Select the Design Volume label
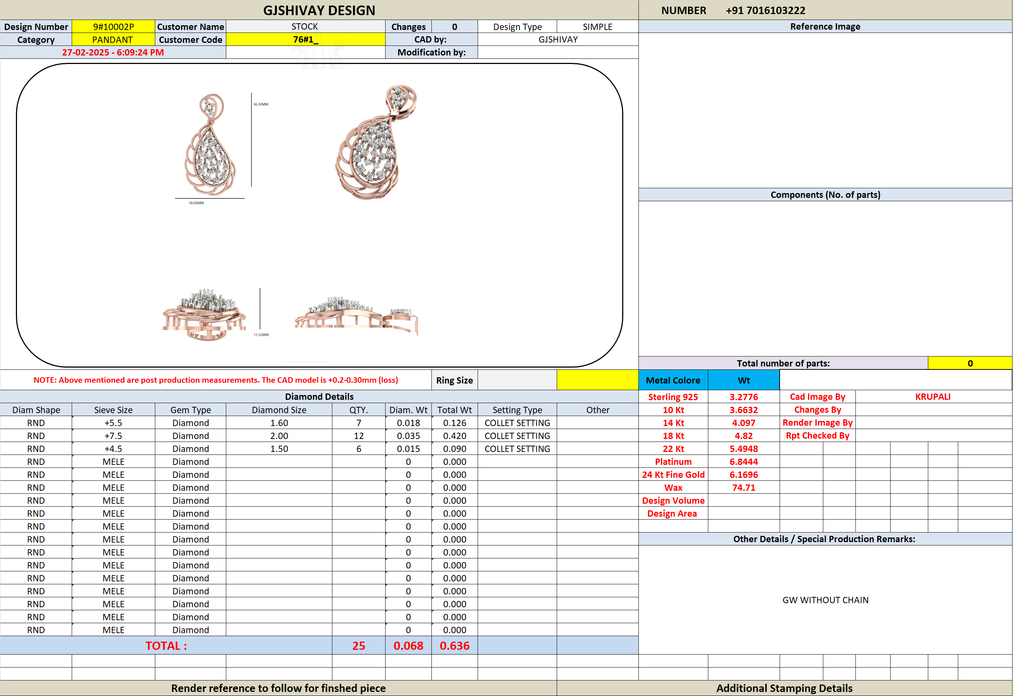 coord(673,501)
